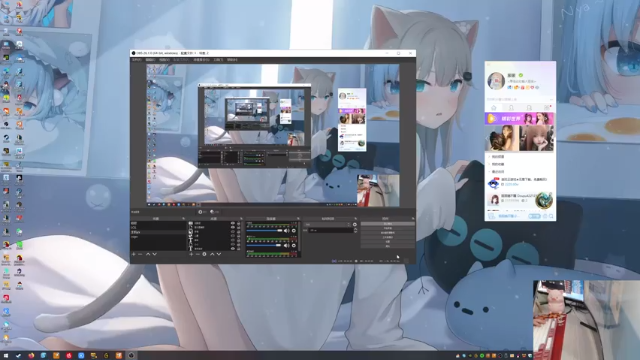
Task: Mute second audio mixer channel speaker icon
Action: pyautogui.click(x=287, y=245)
